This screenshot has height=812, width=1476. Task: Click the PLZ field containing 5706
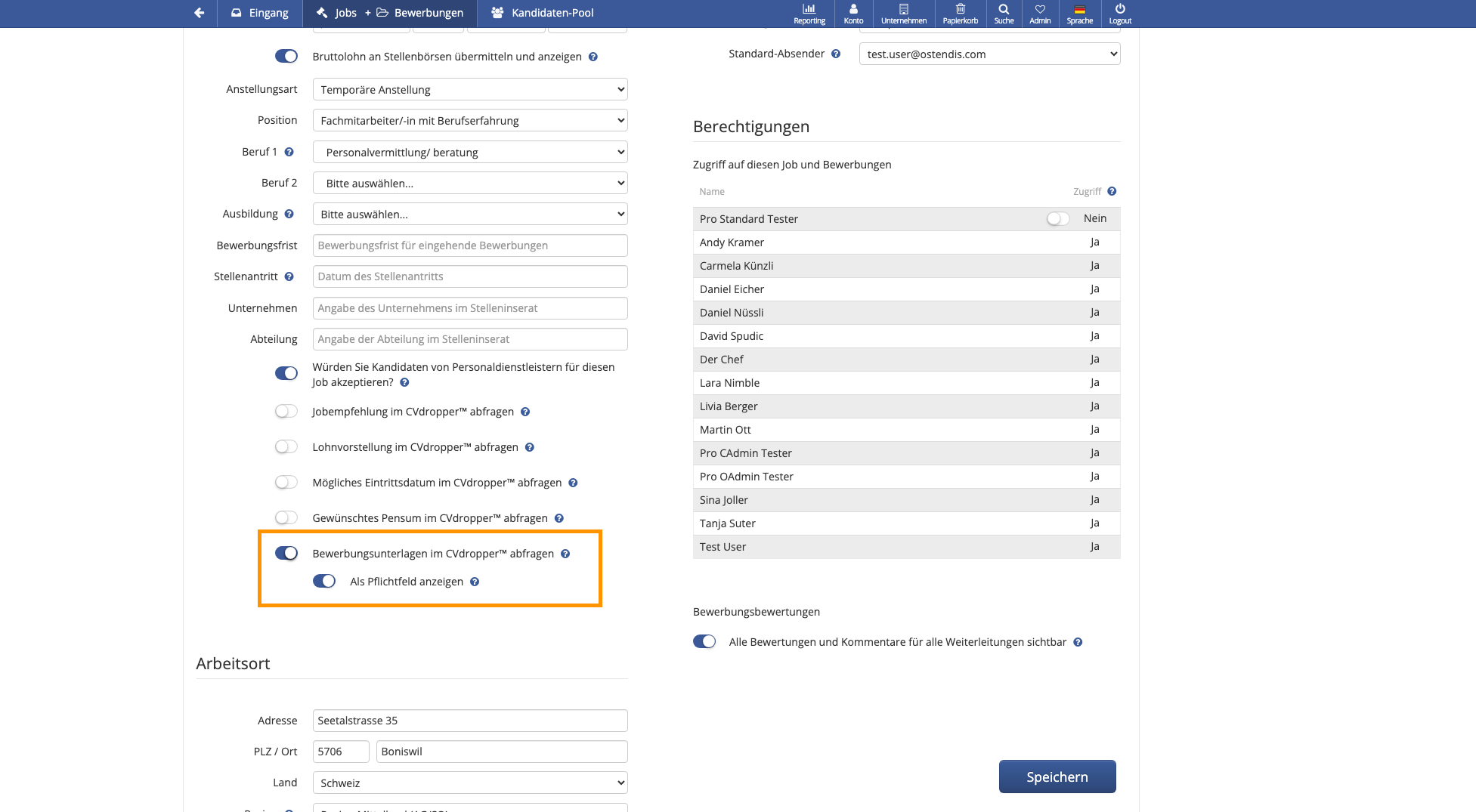pyautogui.click(x=341, y=752)
